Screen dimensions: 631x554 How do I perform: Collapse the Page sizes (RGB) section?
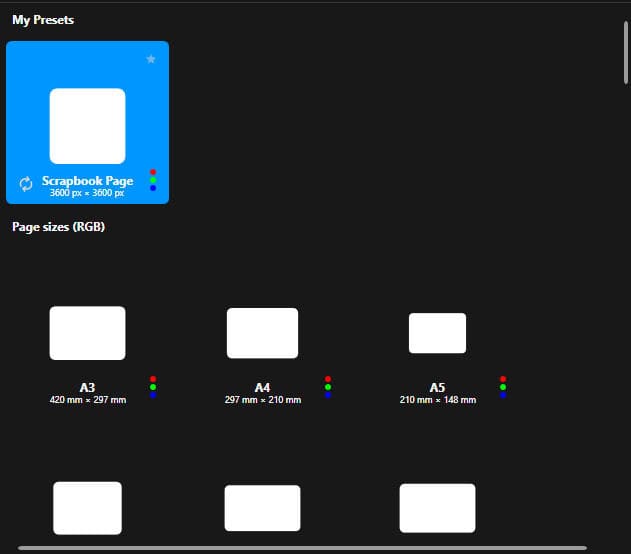click(x=58, y=227)
